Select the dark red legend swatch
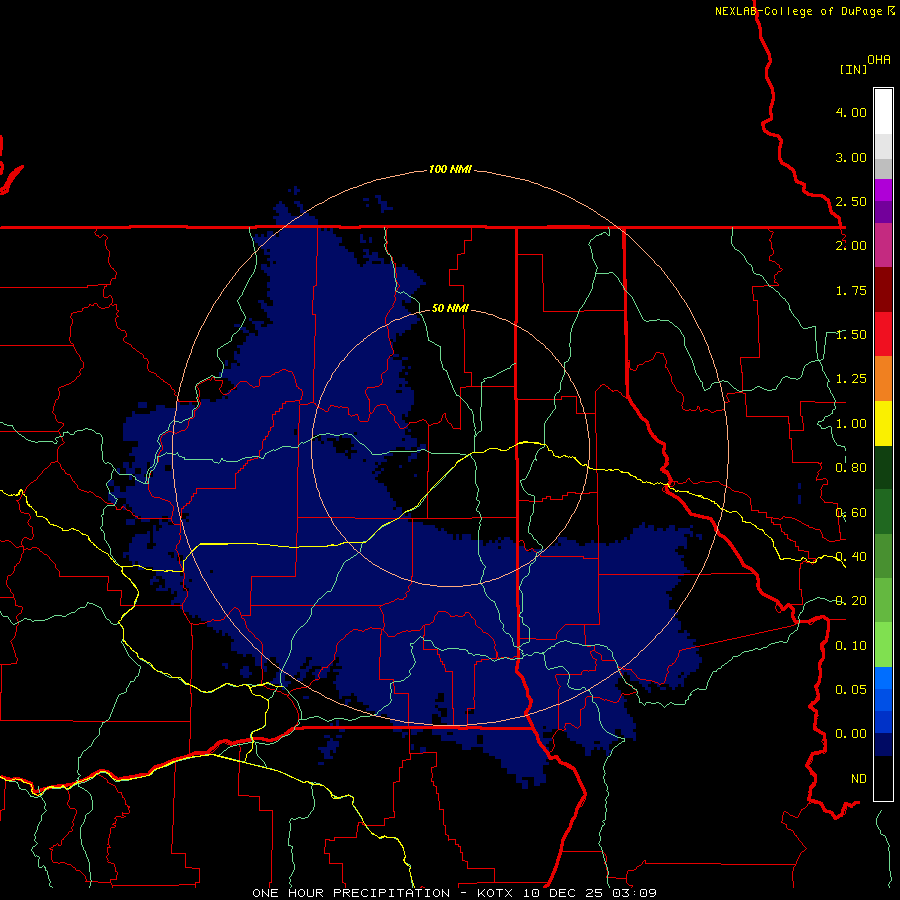This screenshot has width=900, height=900. coord(883,290)
